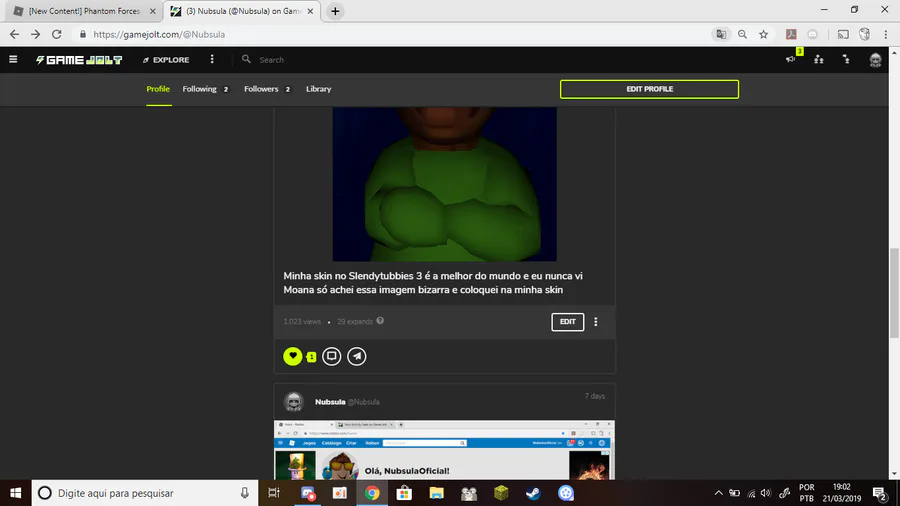Click the Game Jolt logo

79,60
